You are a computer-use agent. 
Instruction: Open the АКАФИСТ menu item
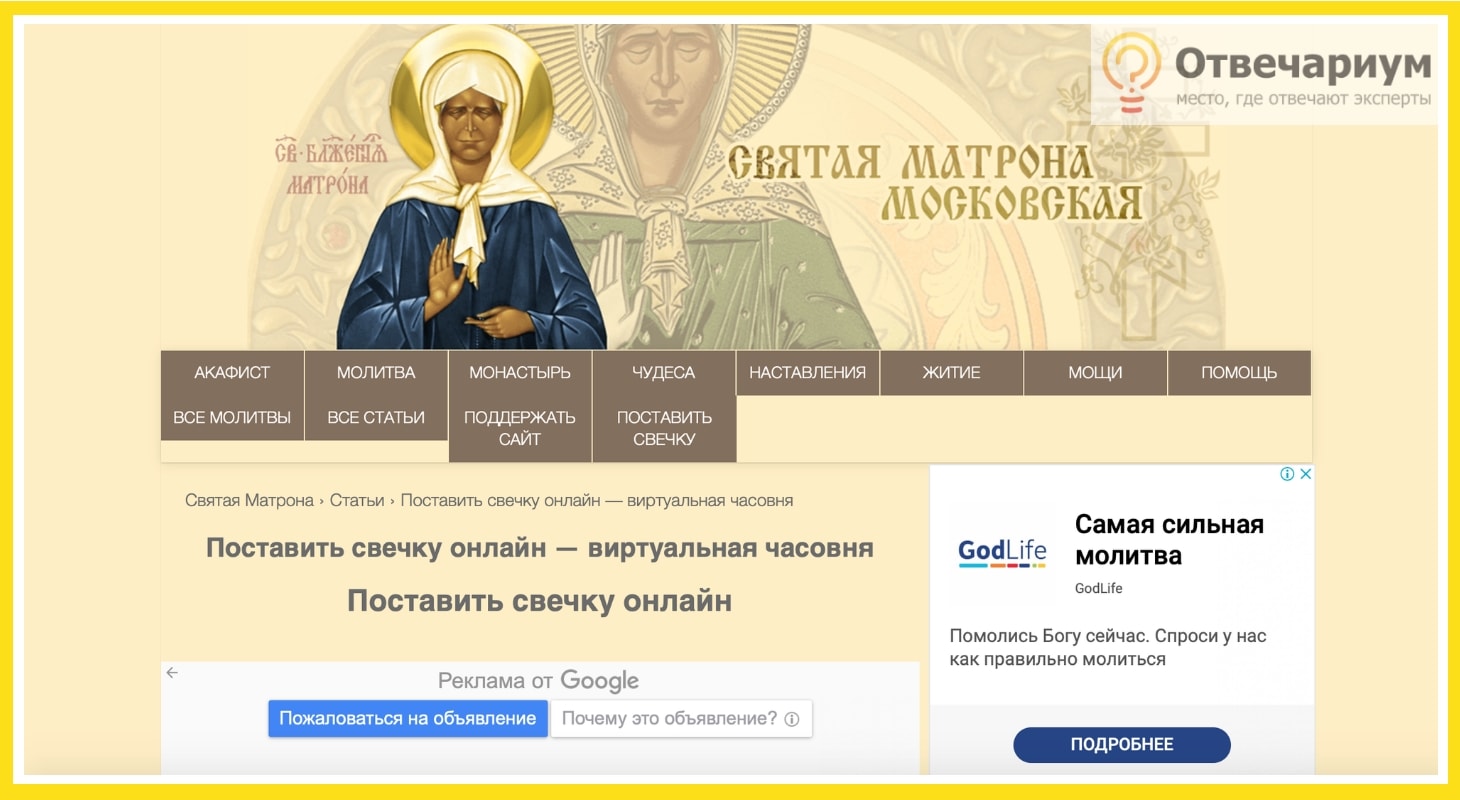232,373
